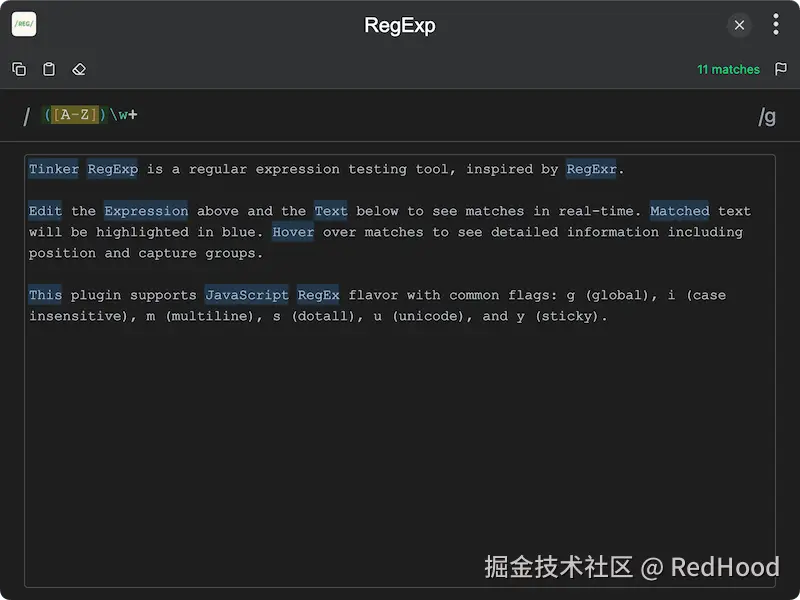Open the regex flags via the flag icon
This screenshot has width=800, height=600.
click(782, 69)
